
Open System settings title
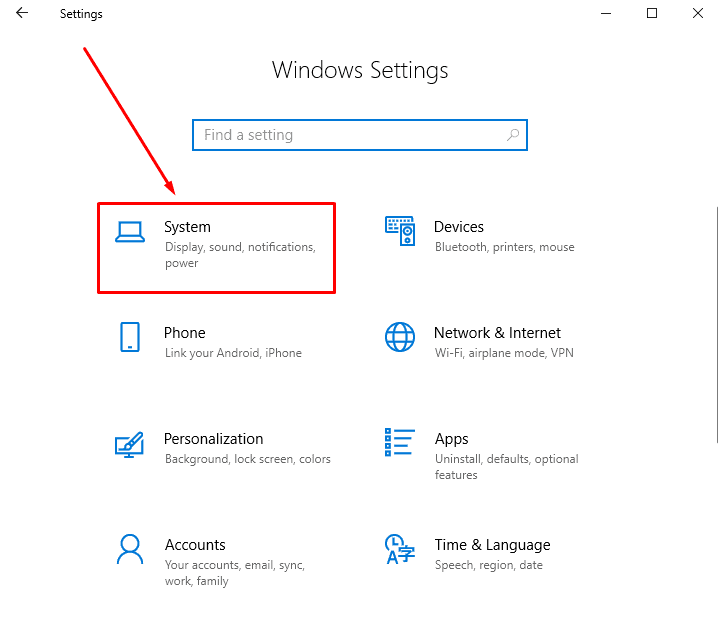(187, 227)
